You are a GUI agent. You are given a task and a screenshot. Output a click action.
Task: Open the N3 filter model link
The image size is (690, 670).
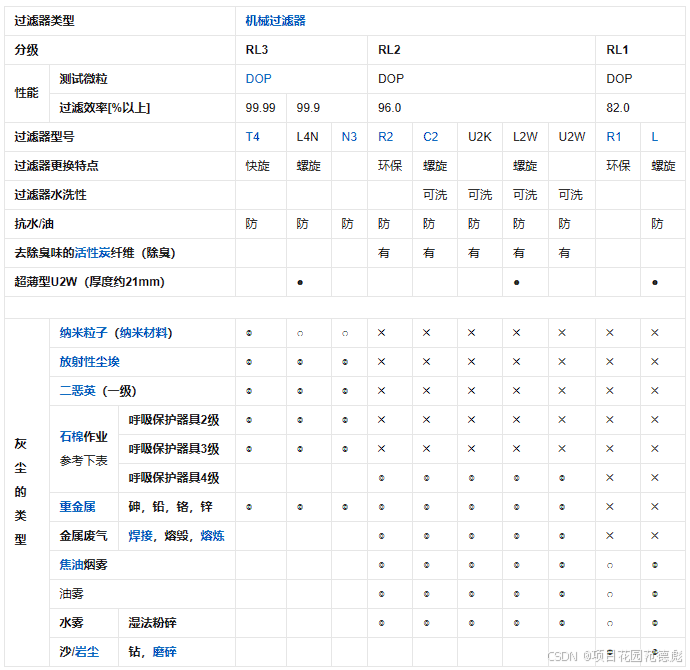[x=349, y=137]
